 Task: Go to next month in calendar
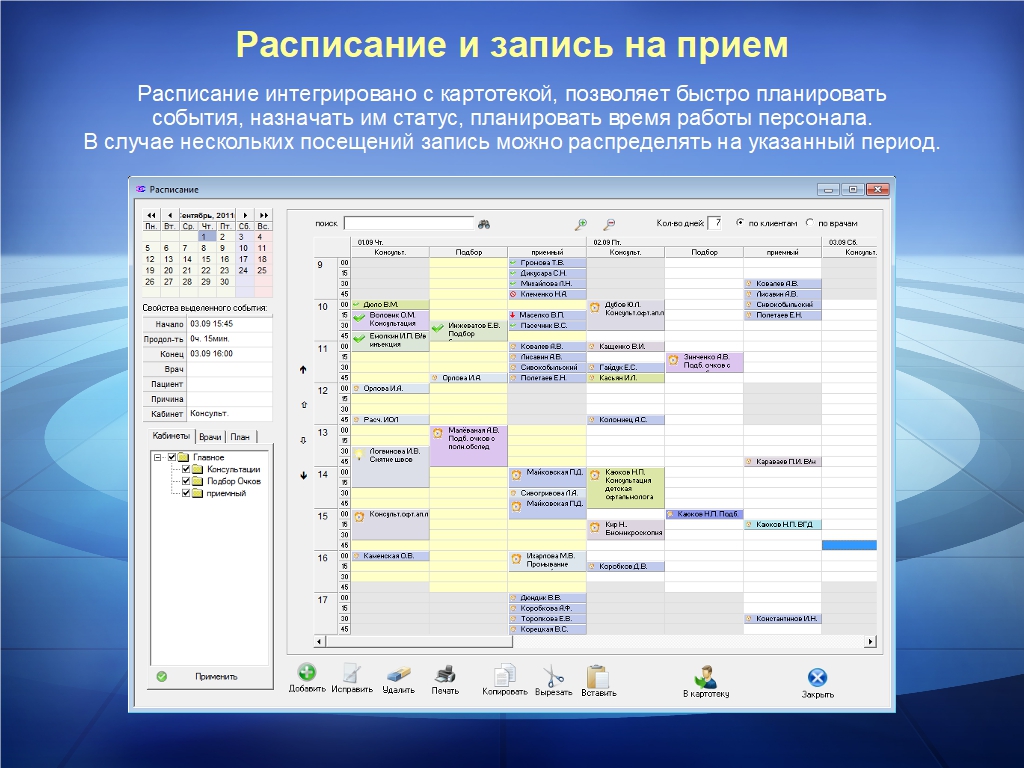pos(245,215)
